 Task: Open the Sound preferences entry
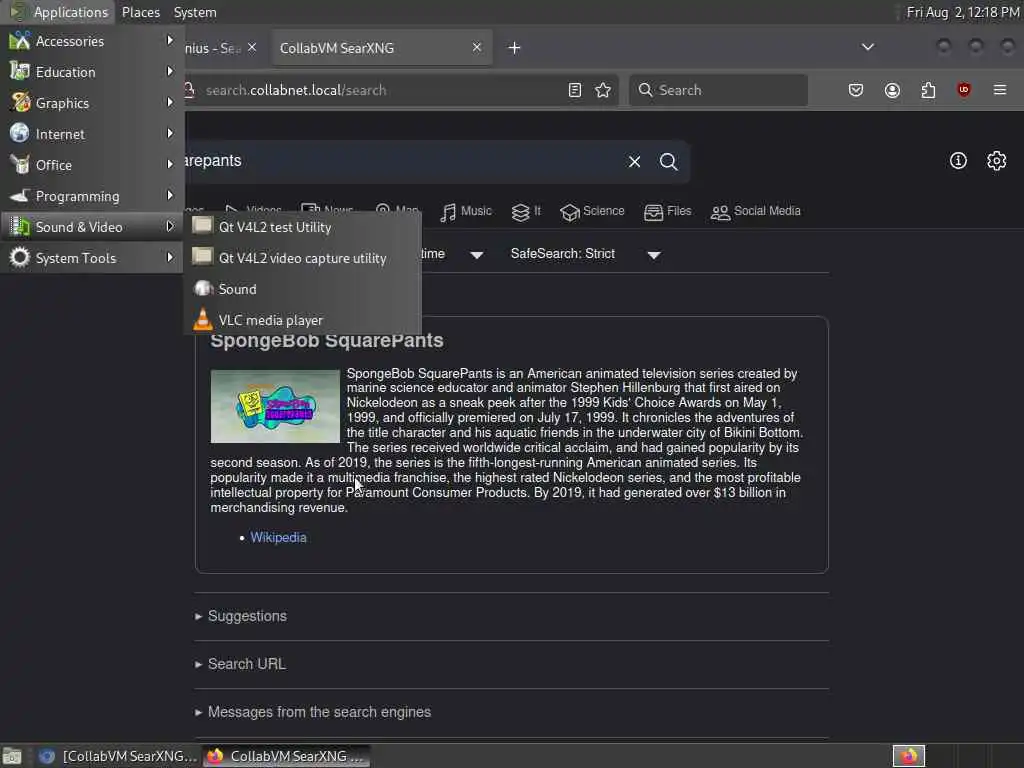[302, 289]
